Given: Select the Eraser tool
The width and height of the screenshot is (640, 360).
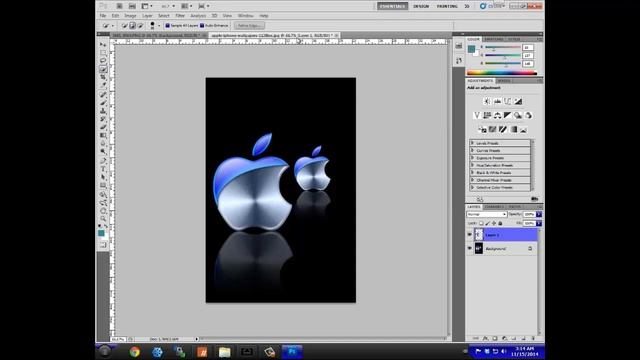Looking at the screenshot, I should (103, 127).
